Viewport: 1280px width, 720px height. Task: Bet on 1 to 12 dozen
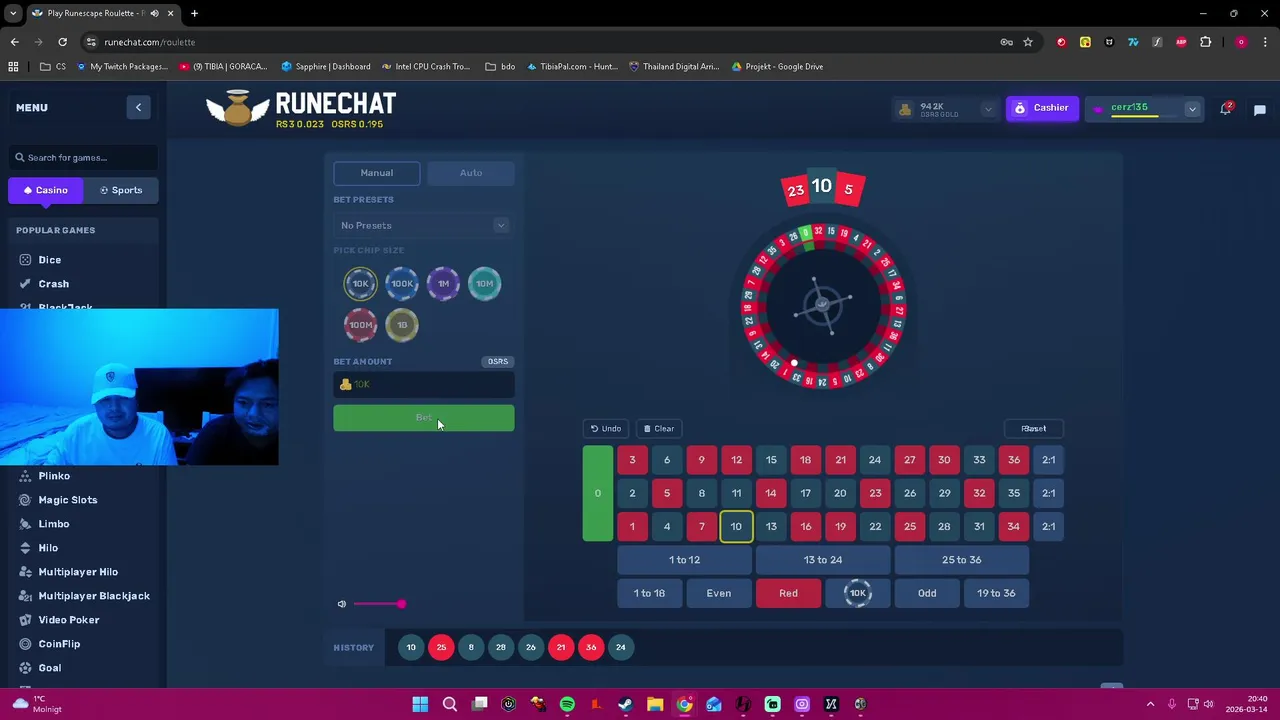(x=684, y=560)
